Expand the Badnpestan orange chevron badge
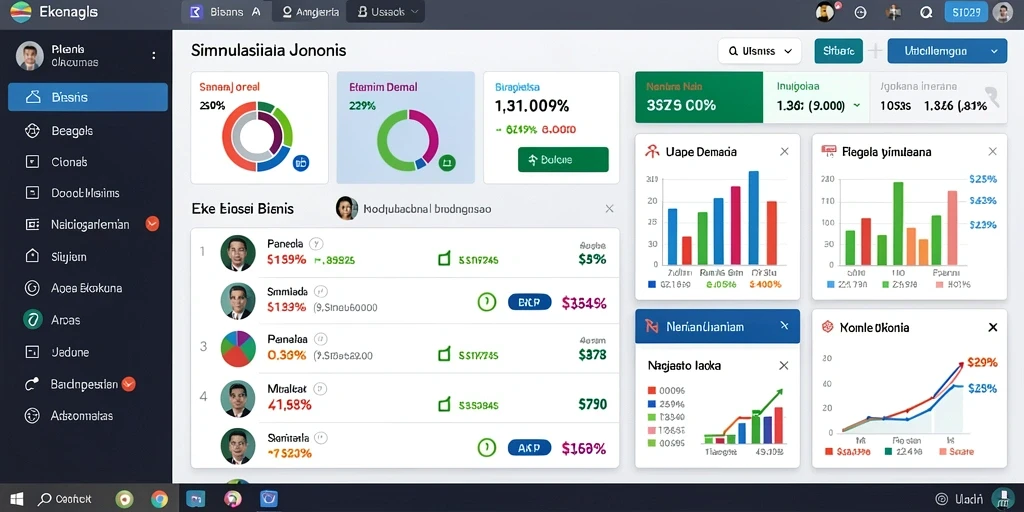1024x512 pixels. (129, 384)
